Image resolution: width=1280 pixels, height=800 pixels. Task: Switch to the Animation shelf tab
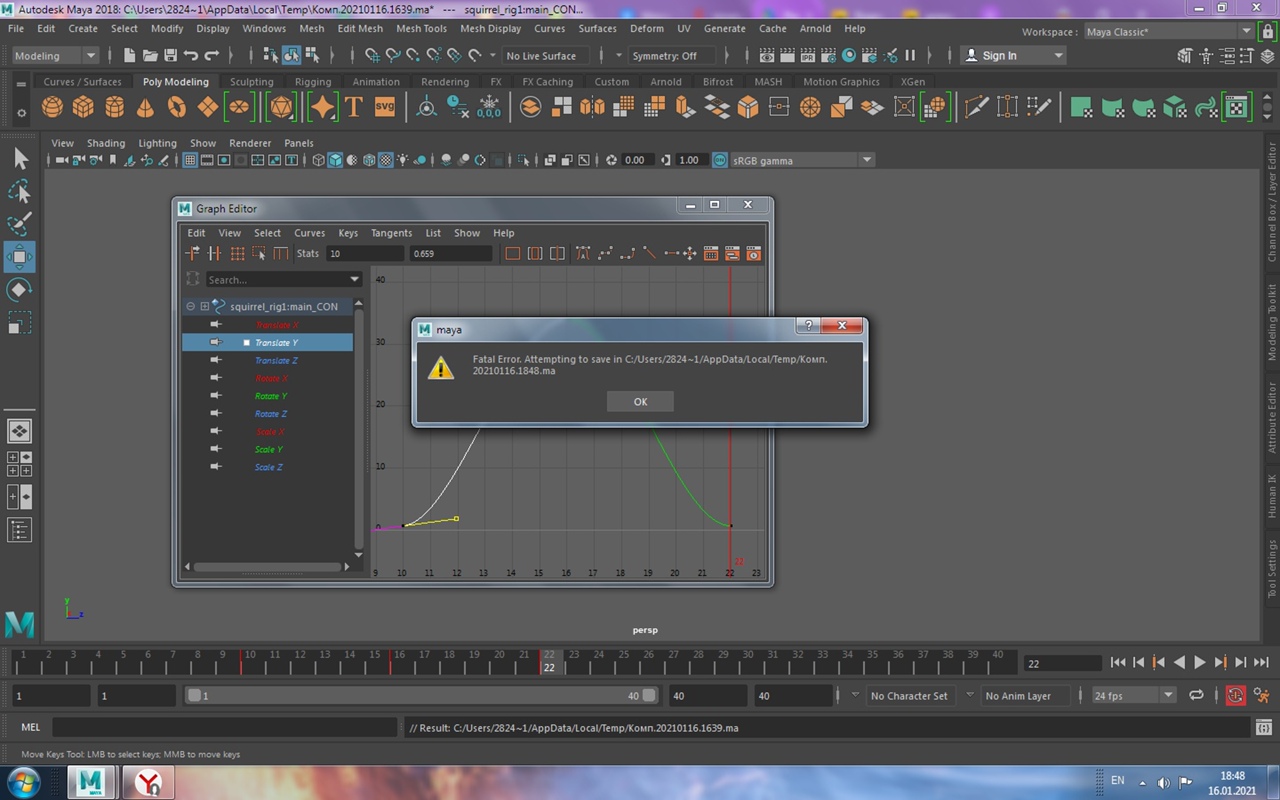[x=376, y=82]
